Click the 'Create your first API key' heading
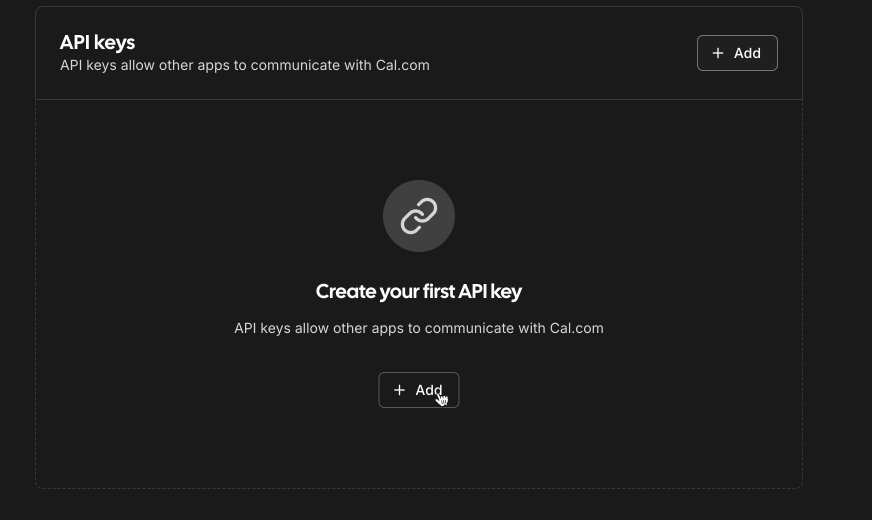 coord(419,291)
